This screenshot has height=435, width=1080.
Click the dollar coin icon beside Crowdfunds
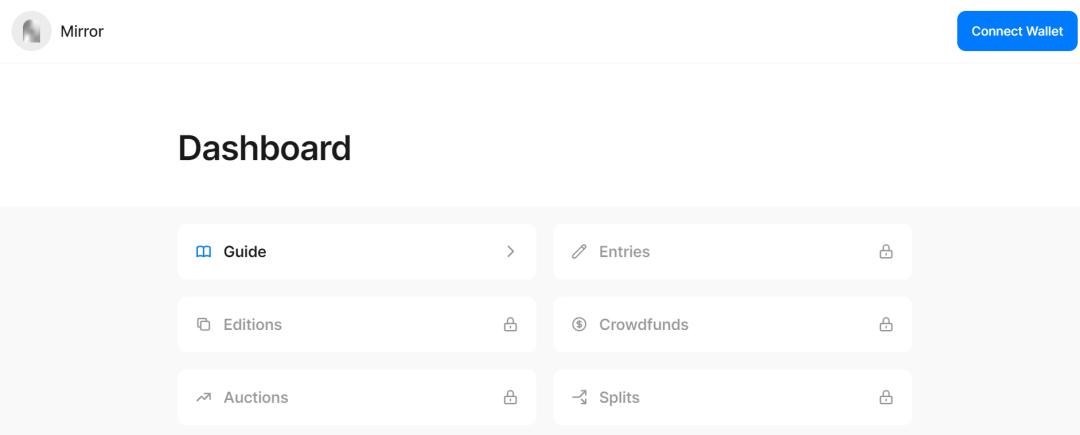579,325
